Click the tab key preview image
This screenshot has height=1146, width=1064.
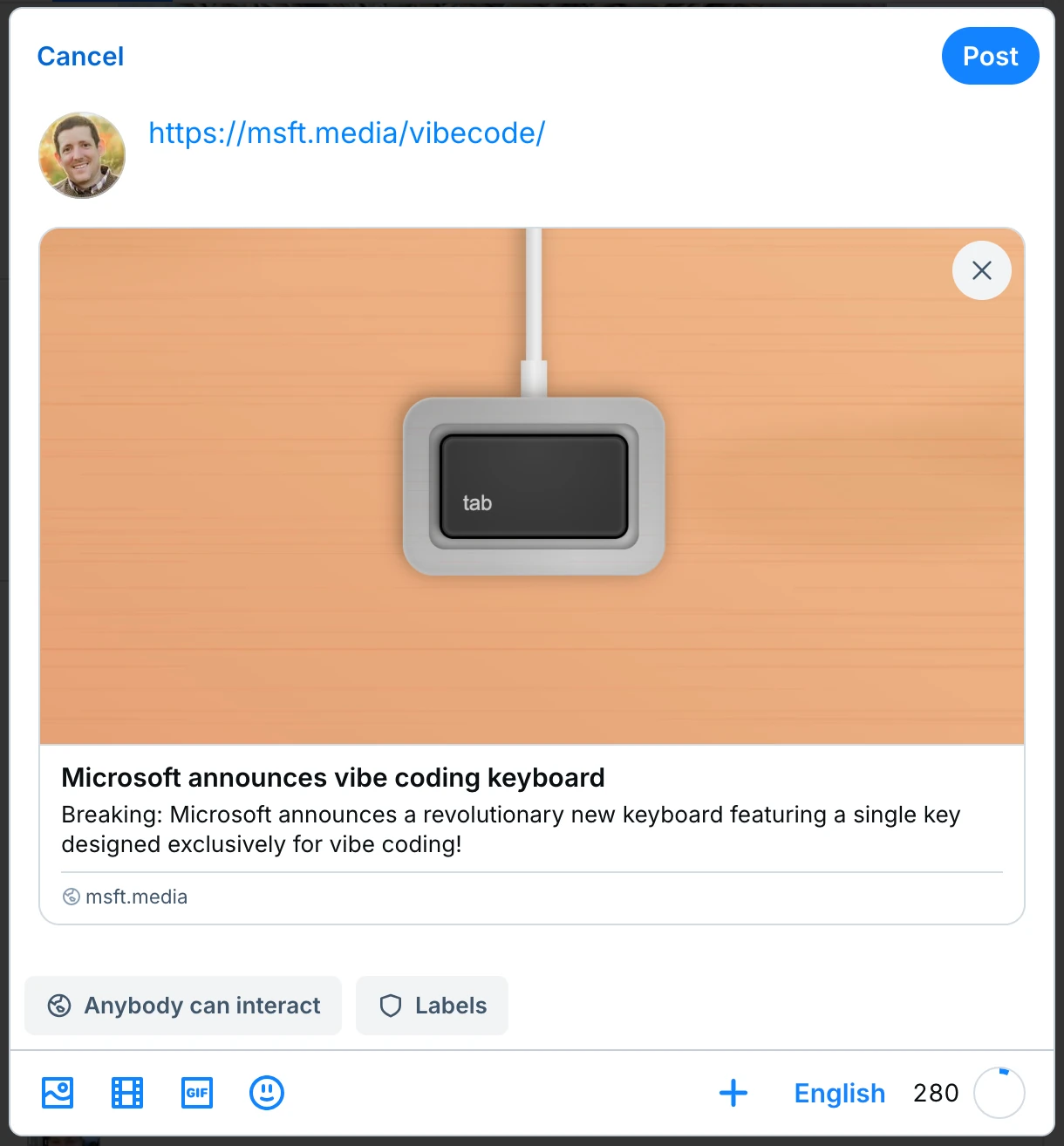tap(532, 486)
